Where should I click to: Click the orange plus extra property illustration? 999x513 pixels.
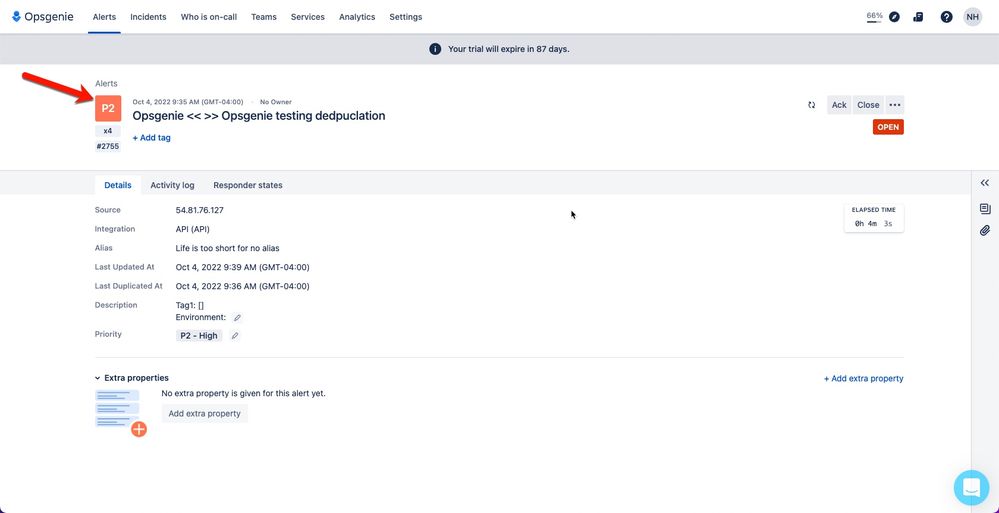pyautogui.click(x=139, y=429)
